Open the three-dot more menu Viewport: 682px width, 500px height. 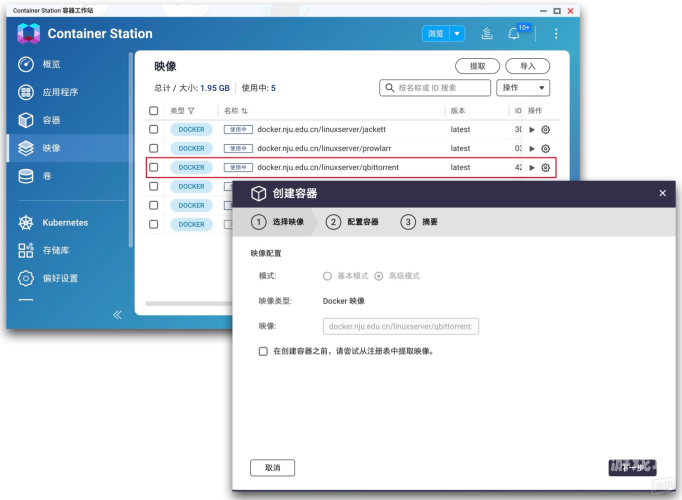click(x=556, y=33)
